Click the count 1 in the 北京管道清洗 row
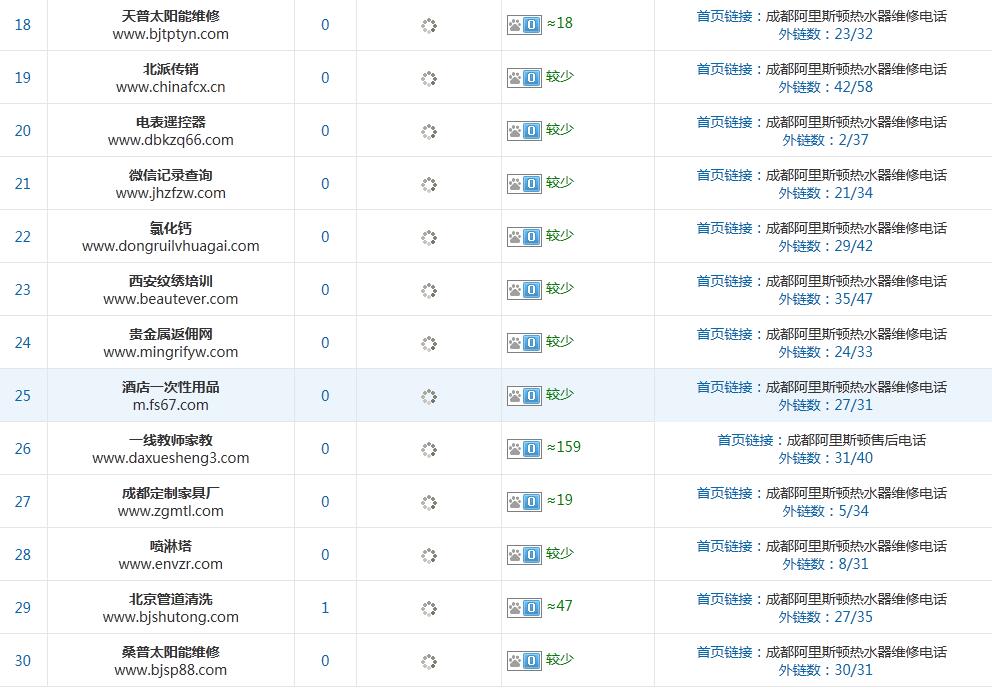 coord(325,608)
